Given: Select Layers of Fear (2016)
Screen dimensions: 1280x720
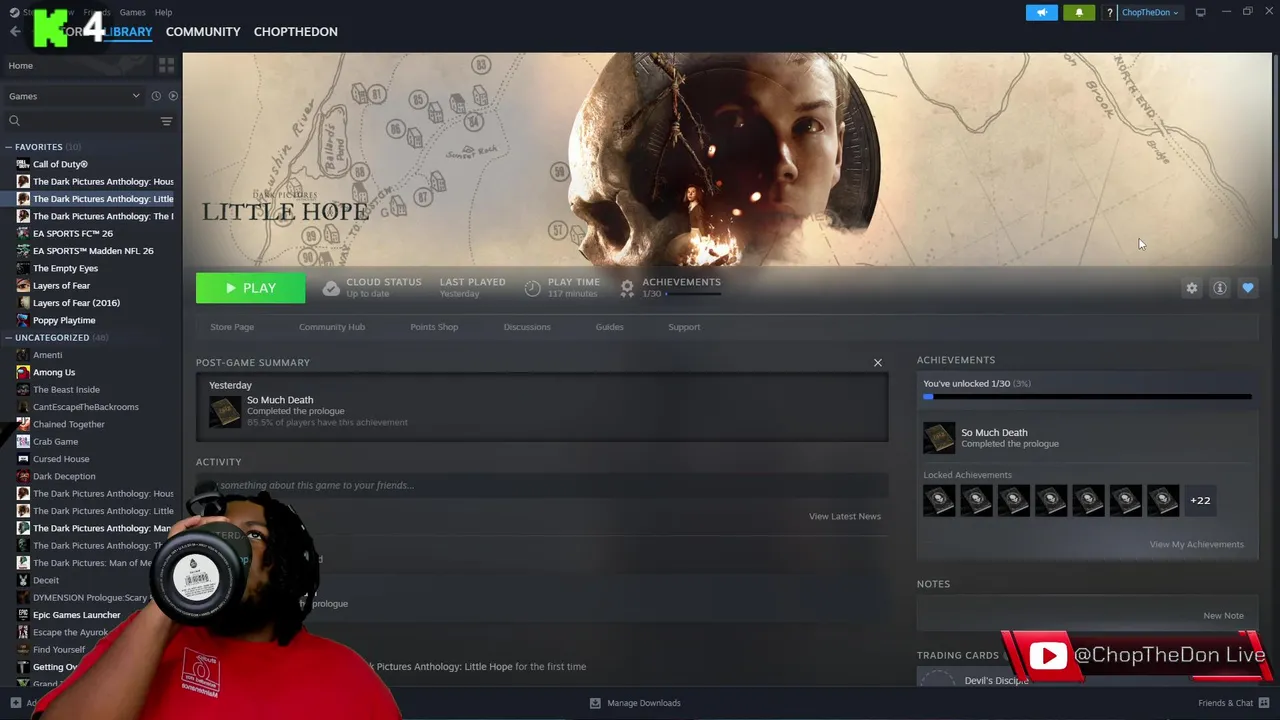Looking at the screenshot, I should (76, 303).
